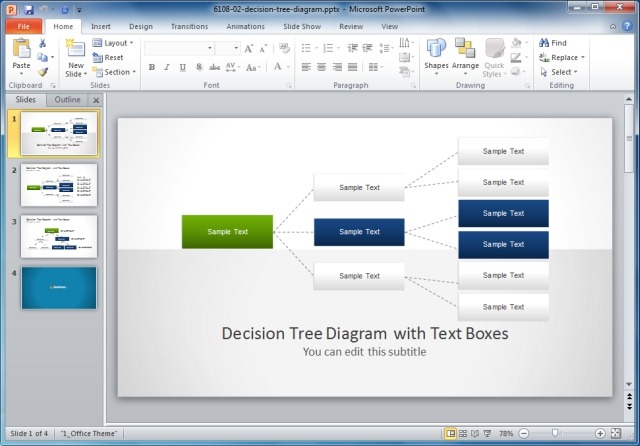The width and height of the screenshot is (640, 446).
Task: Open Shape Fill color options
Action: pos(519,42)
